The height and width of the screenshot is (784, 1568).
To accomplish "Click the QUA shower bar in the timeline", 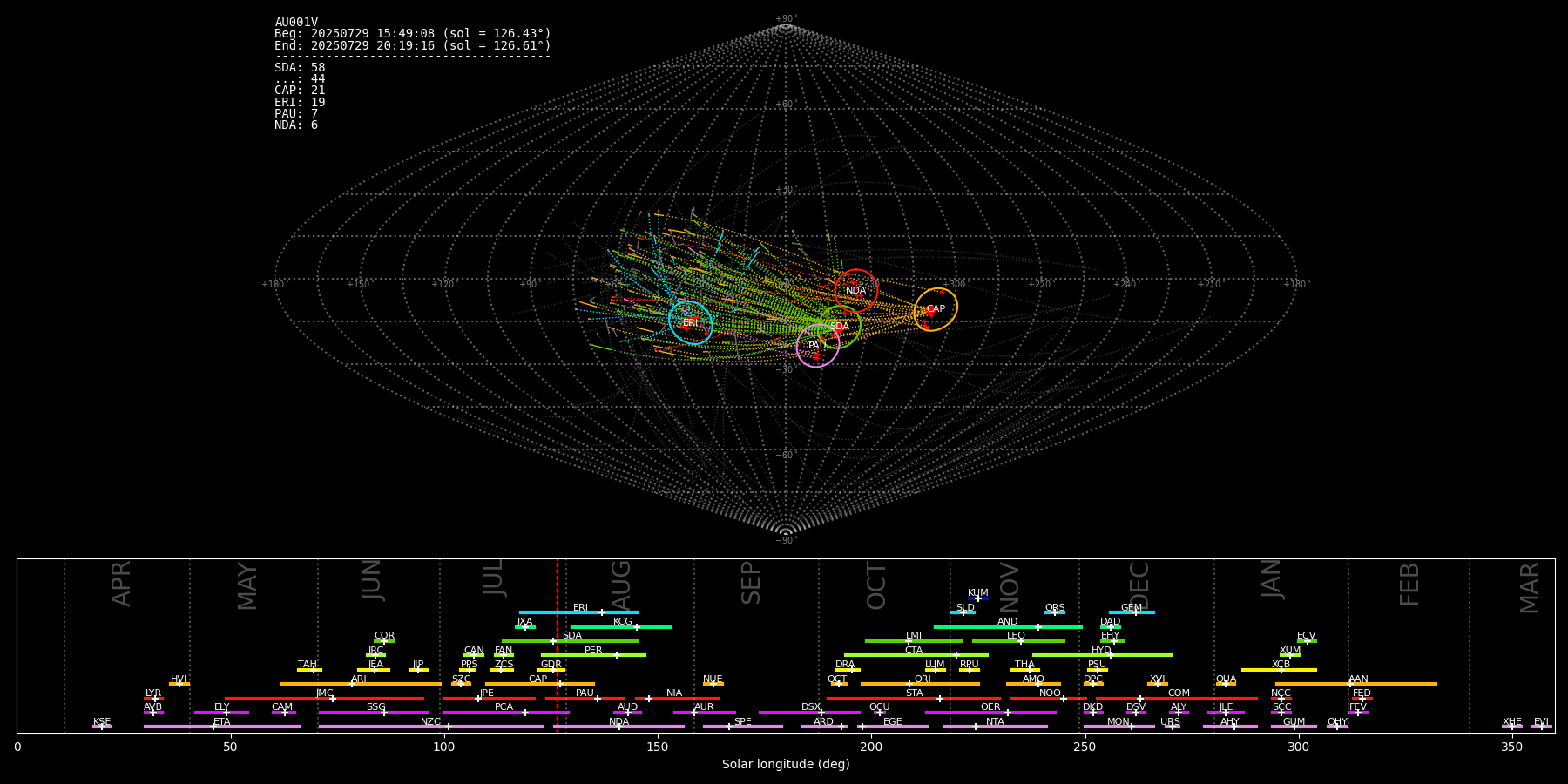I will point(1226,684).
